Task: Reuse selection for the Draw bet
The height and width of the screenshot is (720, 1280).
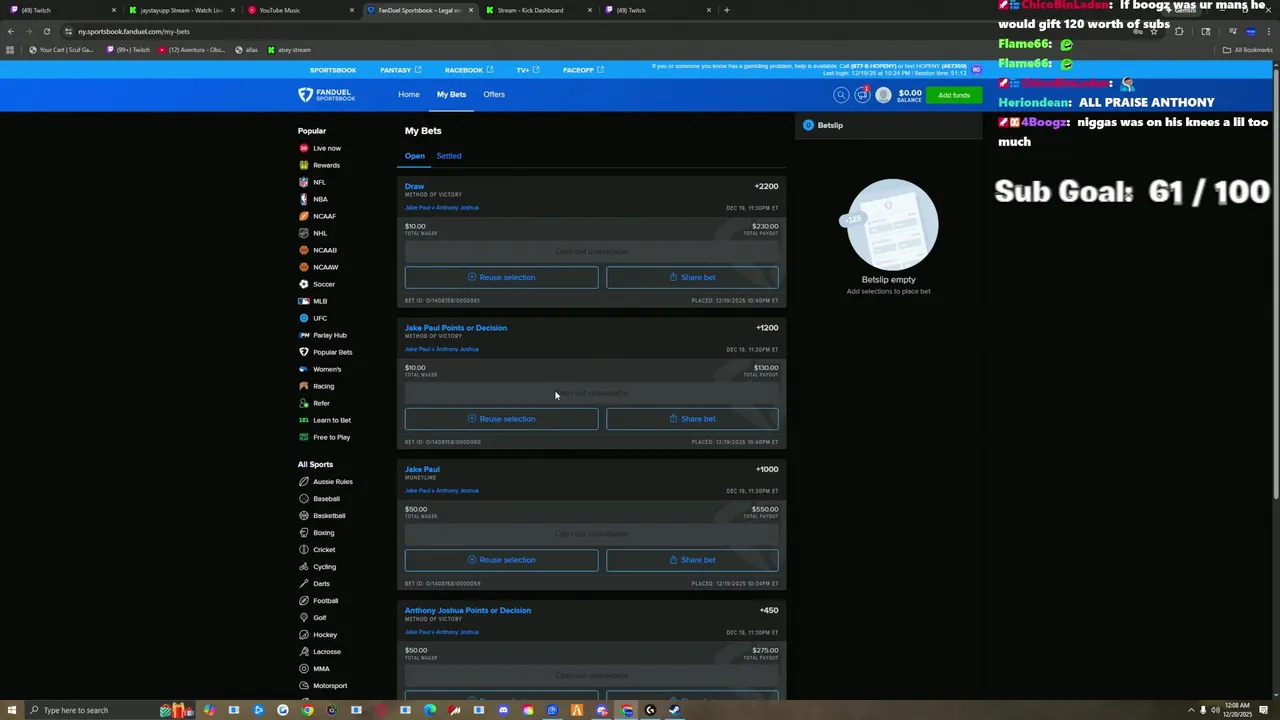Action: 501,277
